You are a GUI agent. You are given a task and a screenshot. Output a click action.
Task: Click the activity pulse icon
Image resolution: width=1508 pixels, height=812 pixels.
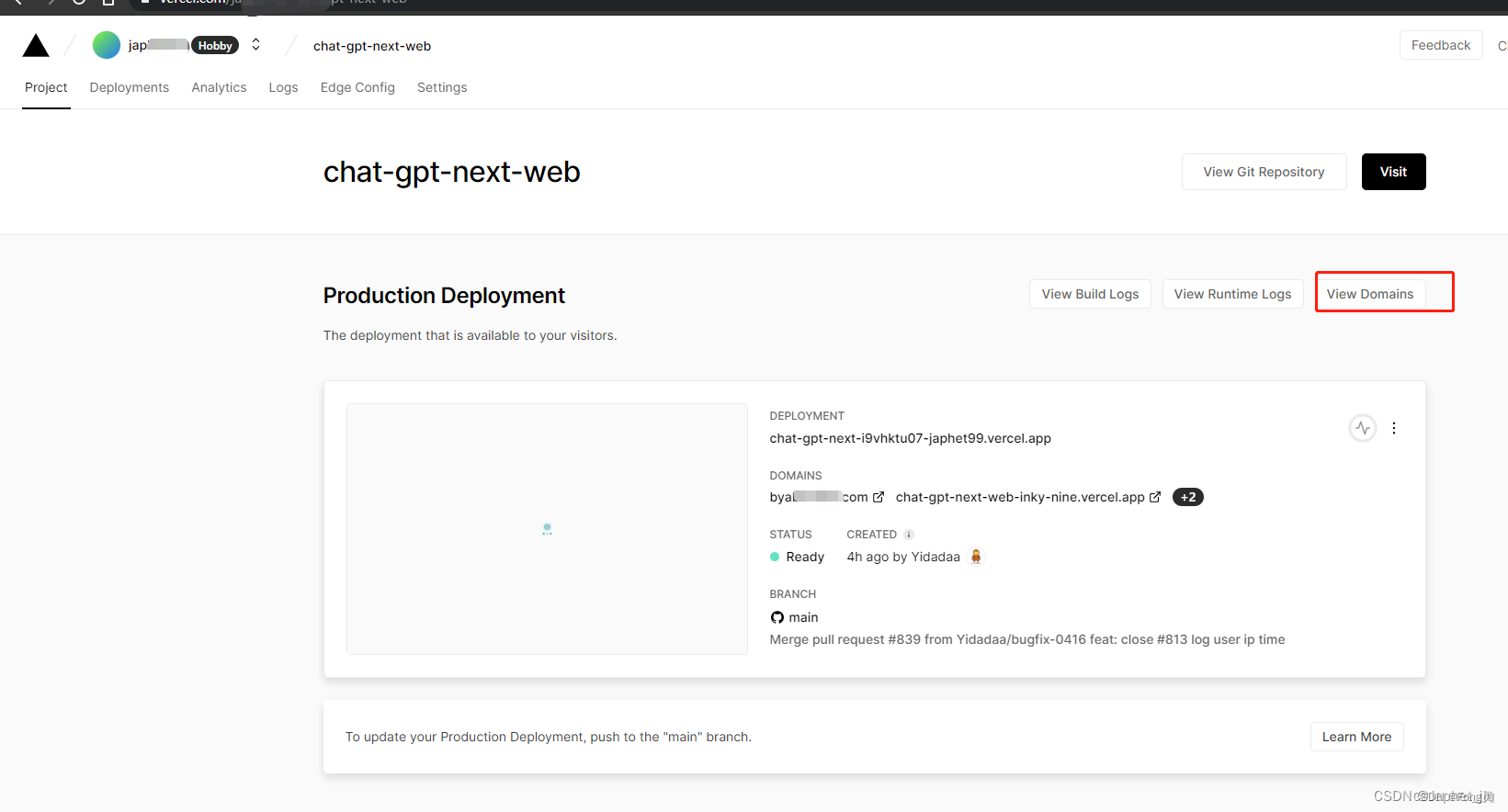click(x=1362, y=428)
